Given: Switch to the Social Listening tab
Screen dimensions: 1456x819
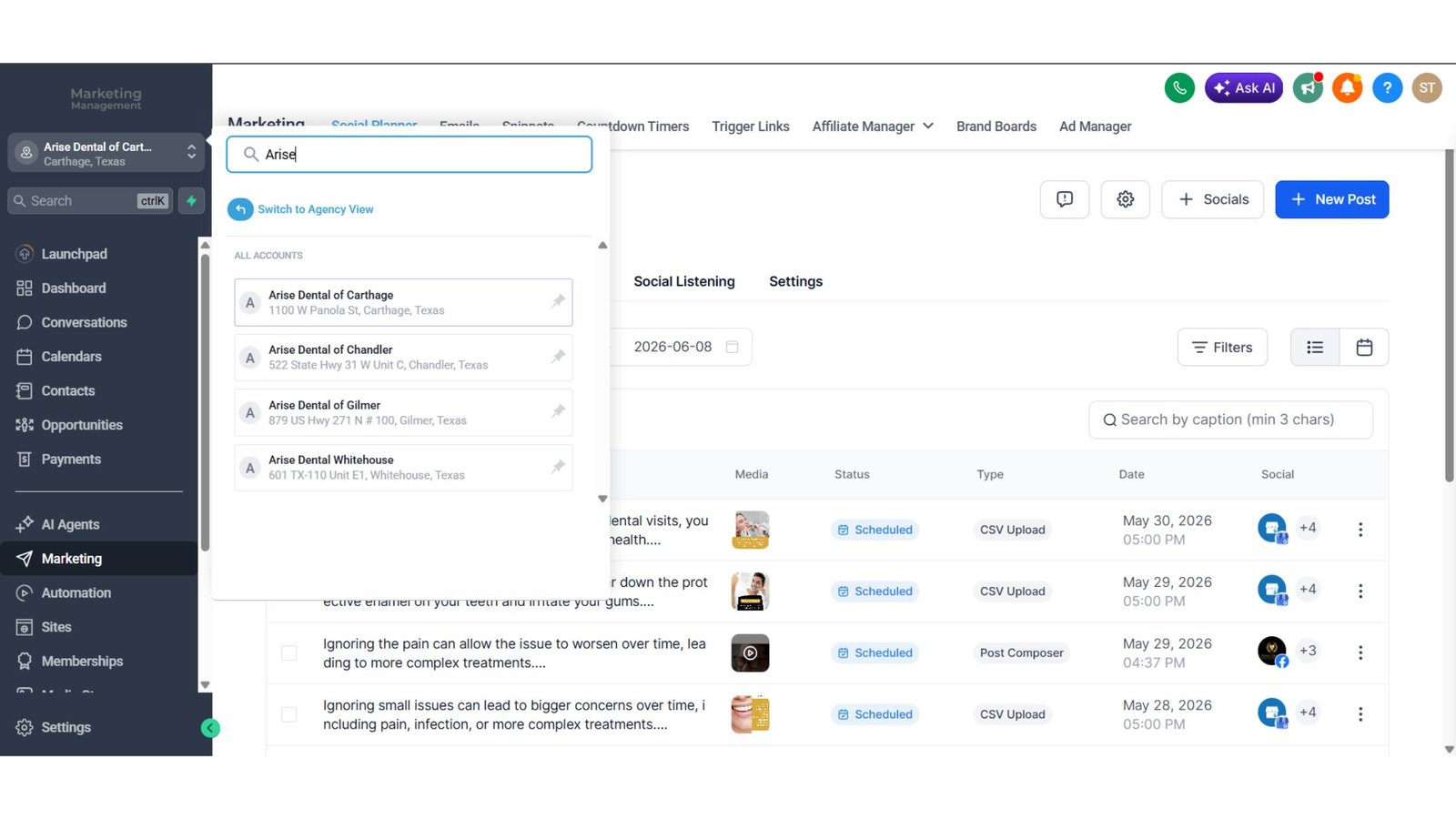Looking at the screenshot, I should (x=684, y=281).
